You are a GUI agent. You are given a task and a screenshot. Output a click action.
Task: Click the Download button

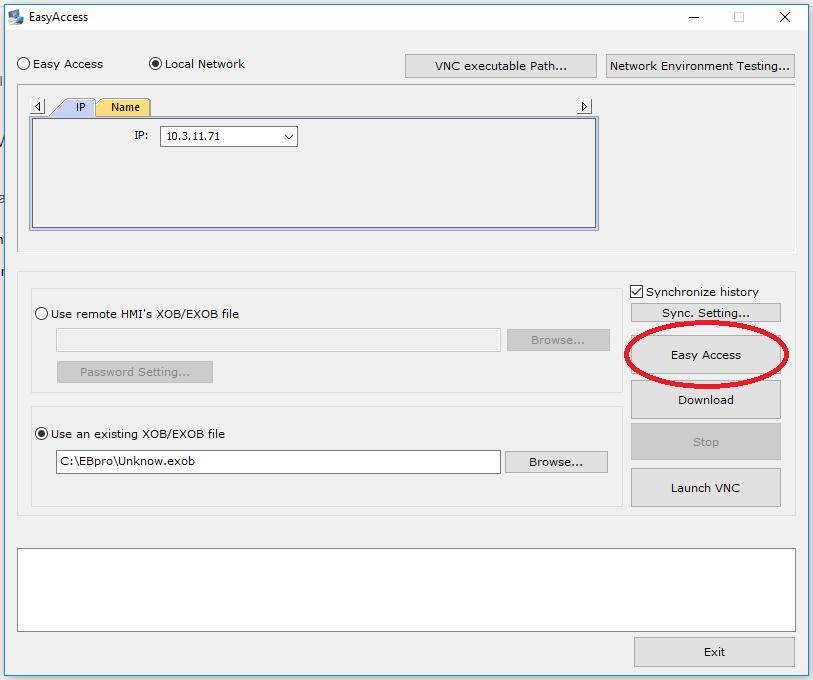[705, 399]
